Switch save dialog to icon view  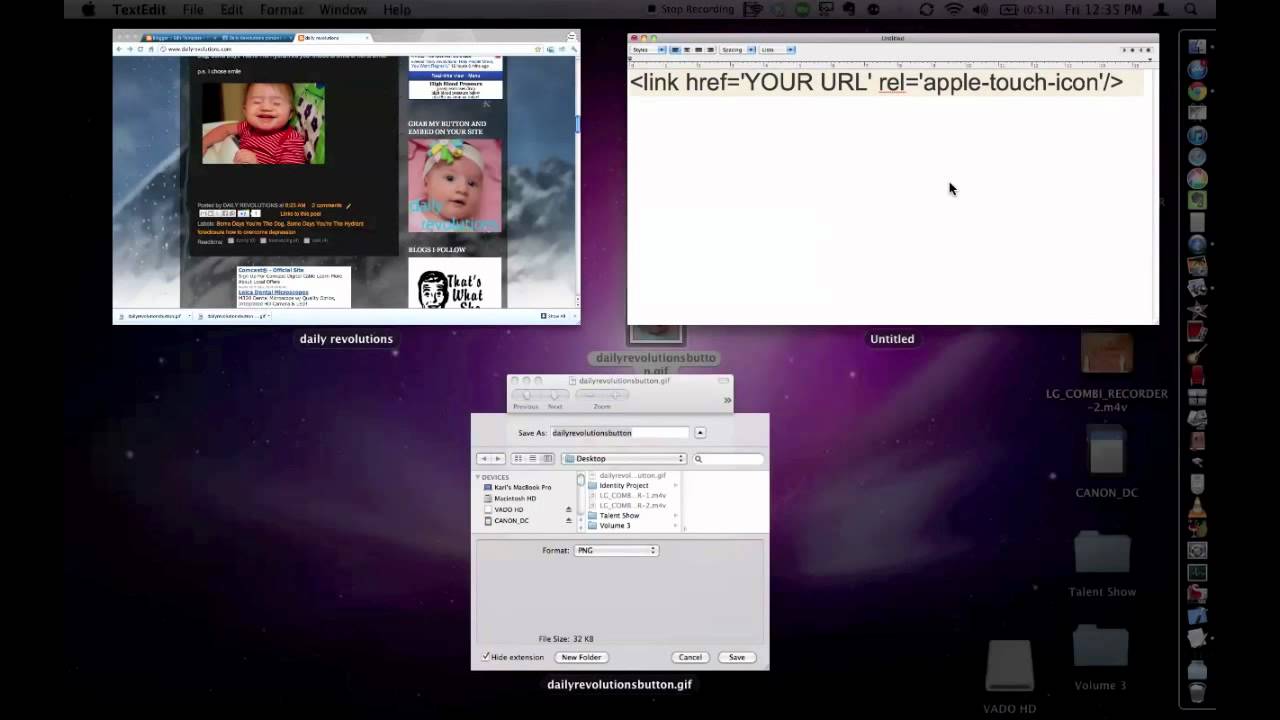point(518,458)
